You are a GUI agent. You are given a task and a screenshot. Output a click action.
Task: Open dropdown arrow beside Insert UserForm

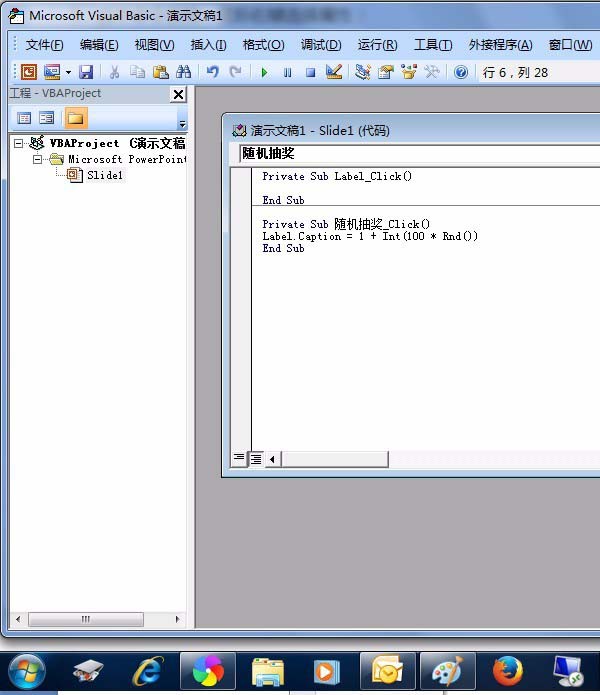(68, 72)
